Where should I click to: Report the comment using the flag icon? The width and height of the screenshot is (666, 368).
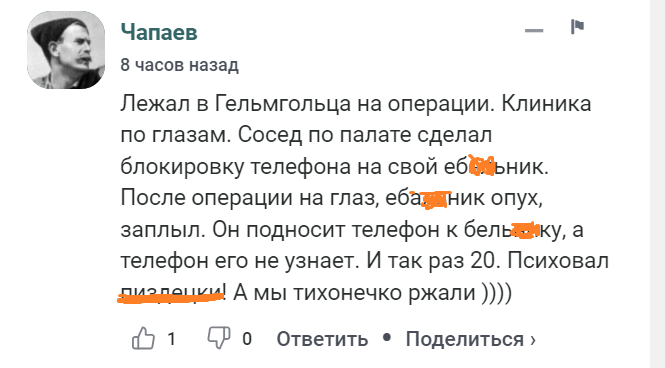coord(577,26)
